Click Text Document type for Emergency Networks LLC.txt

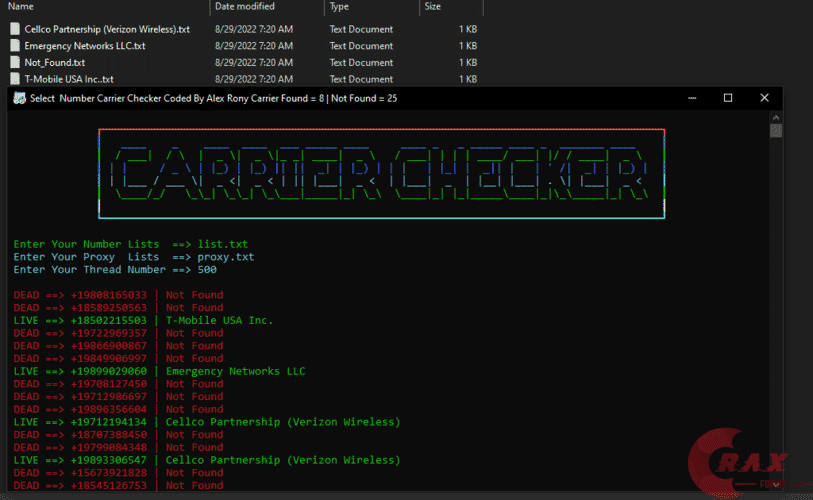[361, 46]
